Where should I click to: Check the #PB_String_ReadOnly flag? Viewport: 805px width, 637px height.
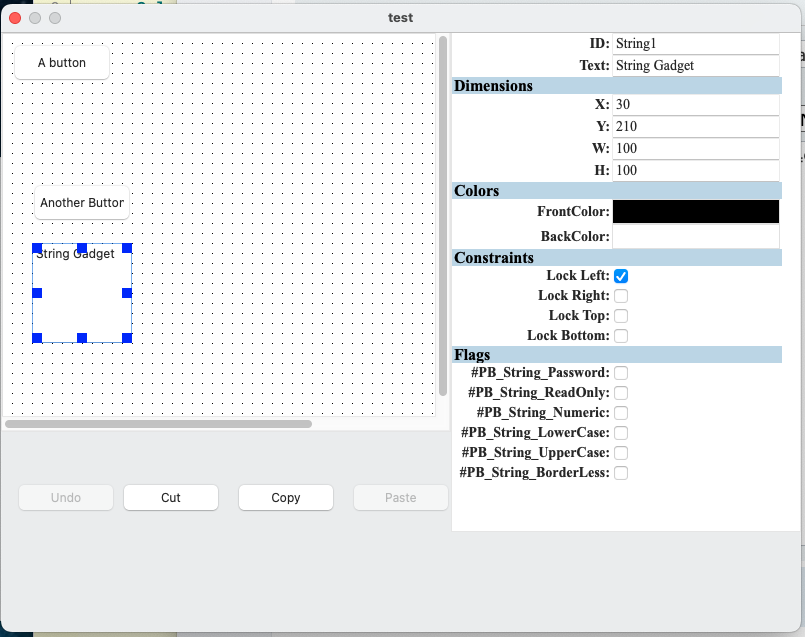click(621, 393)
